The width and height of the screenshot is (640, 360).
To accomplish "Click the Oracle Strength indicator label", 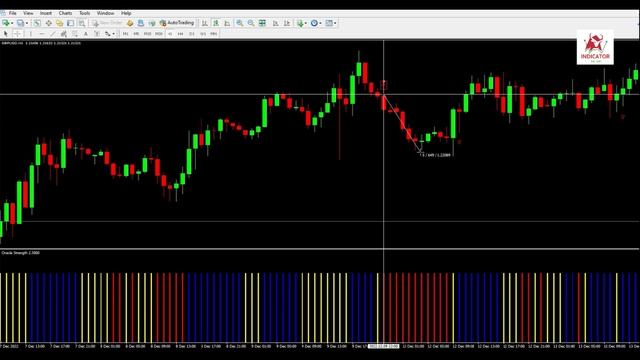I will [20, 253].
